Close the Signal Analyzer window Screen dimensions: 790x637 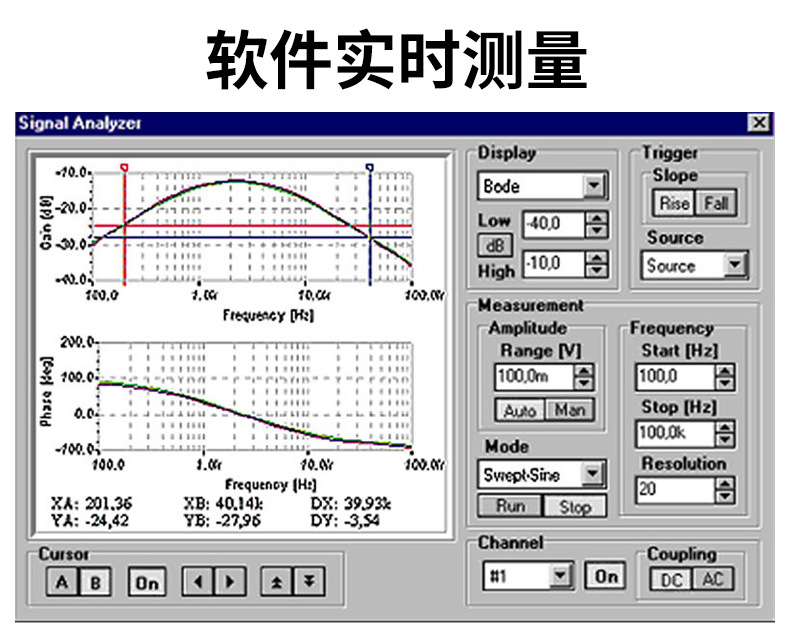[759, 123]
